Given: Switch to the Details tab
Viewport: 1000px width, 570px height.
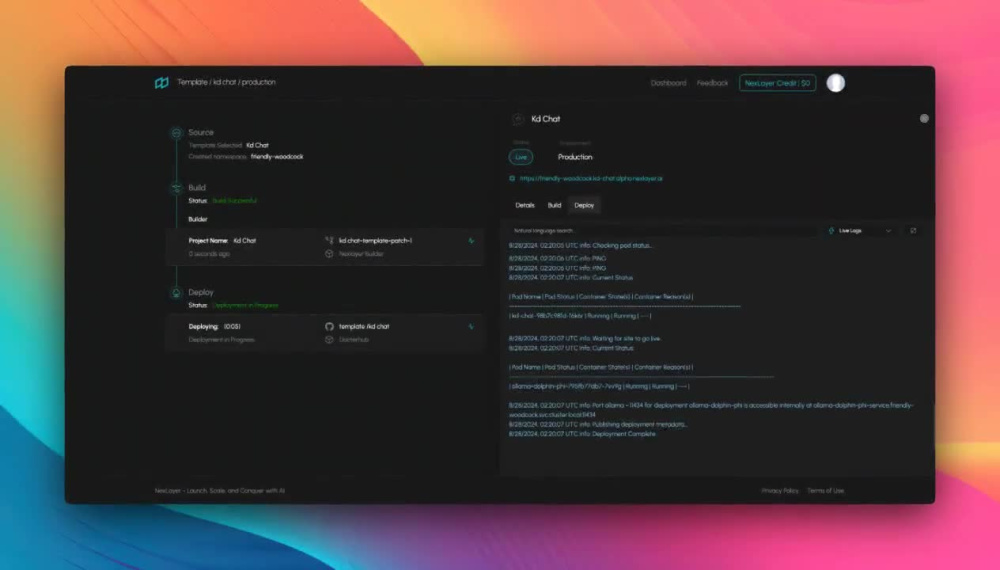Looking at the screenshot, I should (525, 205).
